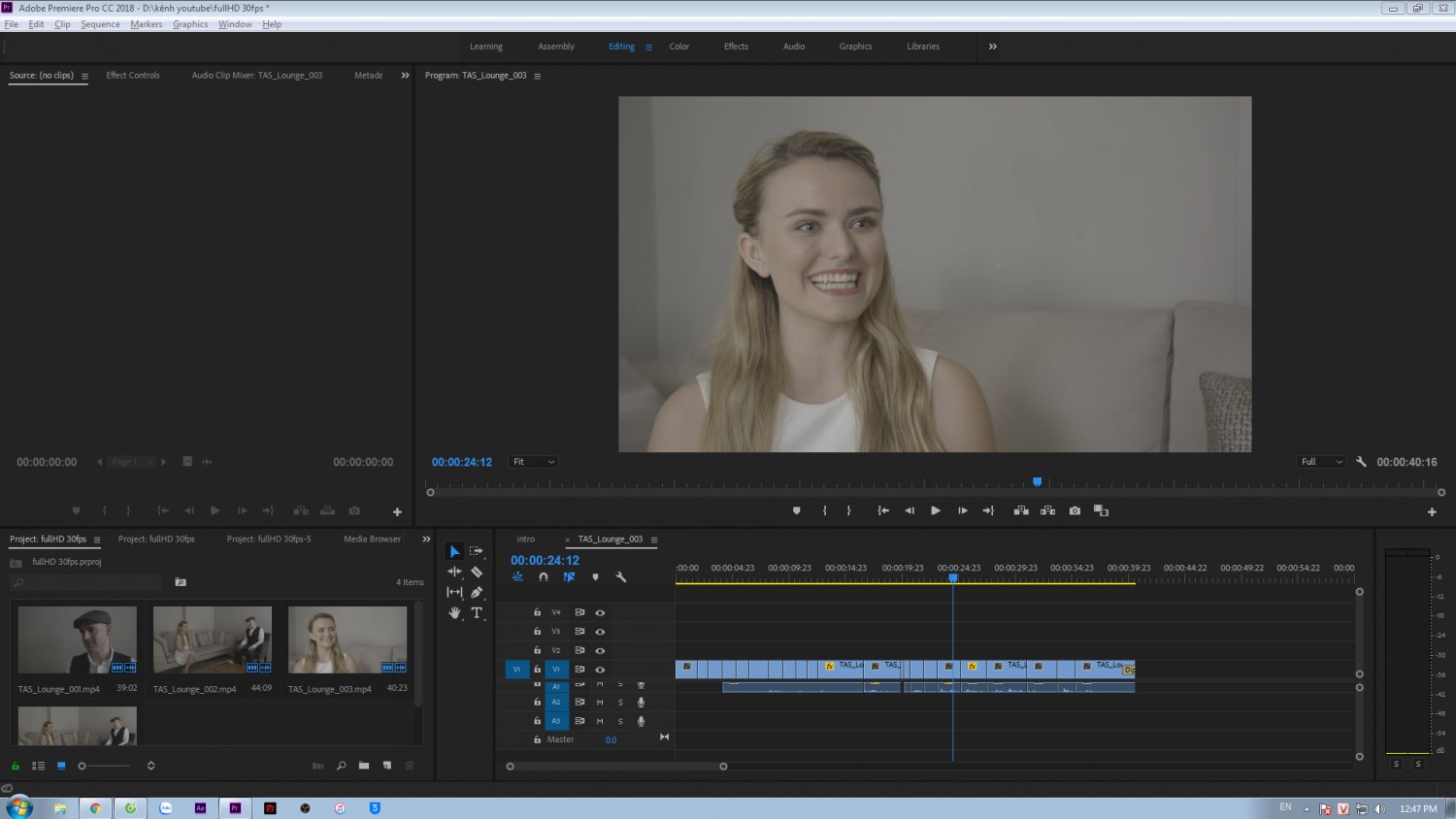Click New Item icon in Project panel
1456x819 pixels.
coord(387,766)
